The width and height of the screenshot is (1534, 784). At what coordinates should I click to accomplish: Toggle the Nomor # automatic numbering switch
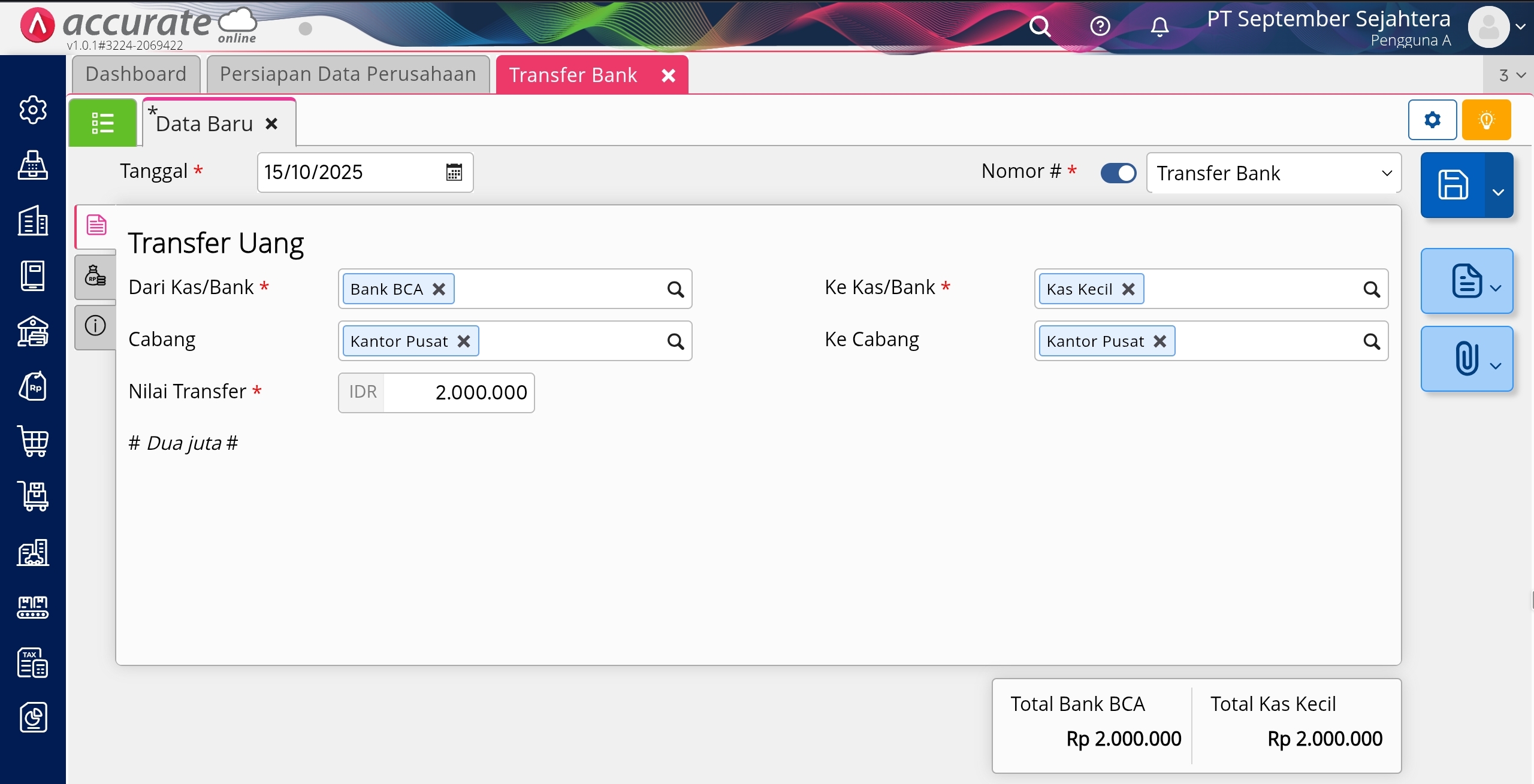(x=1118, y=173)
